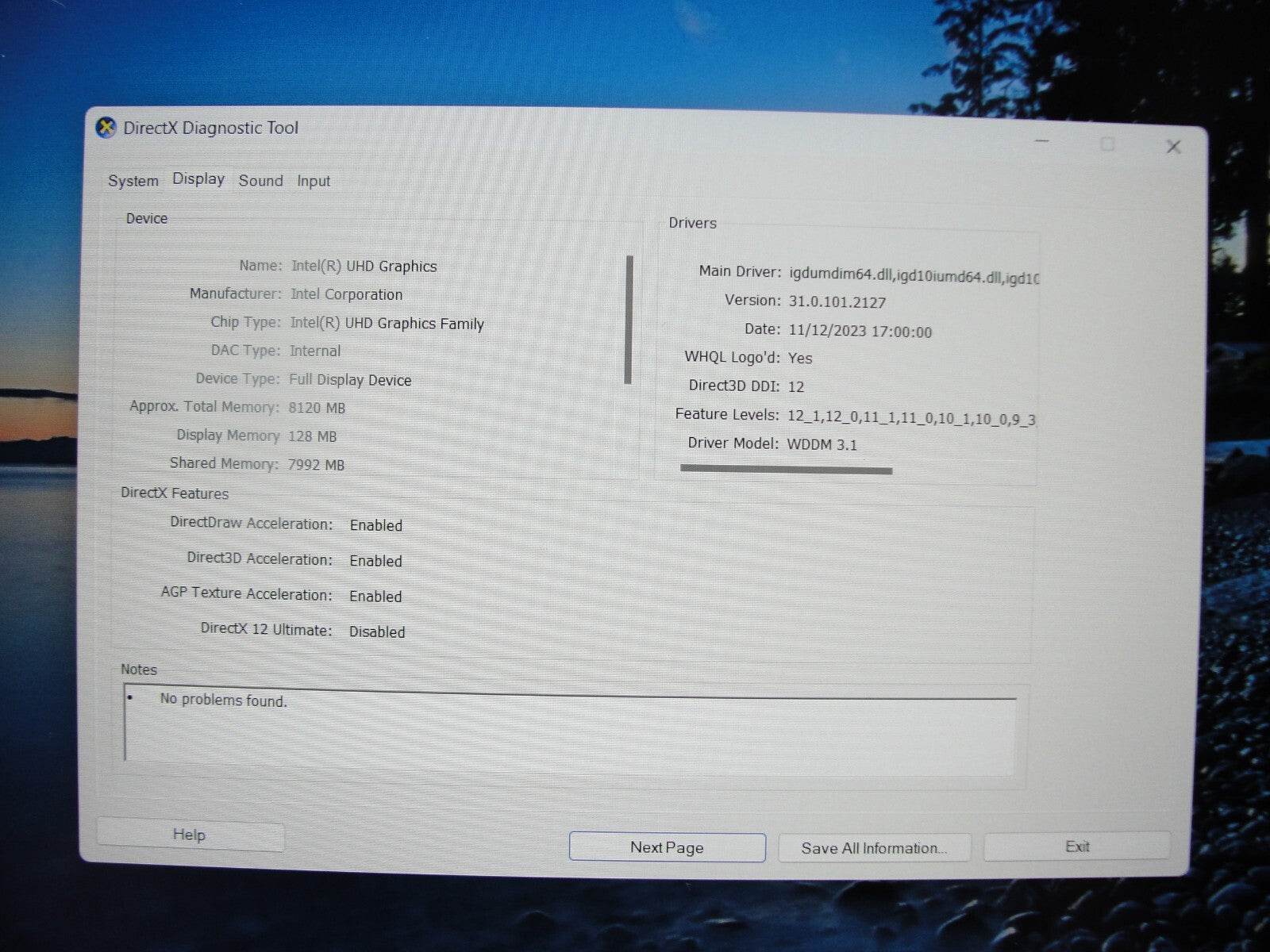Click the Feature Levels value text

pos(913,416)
